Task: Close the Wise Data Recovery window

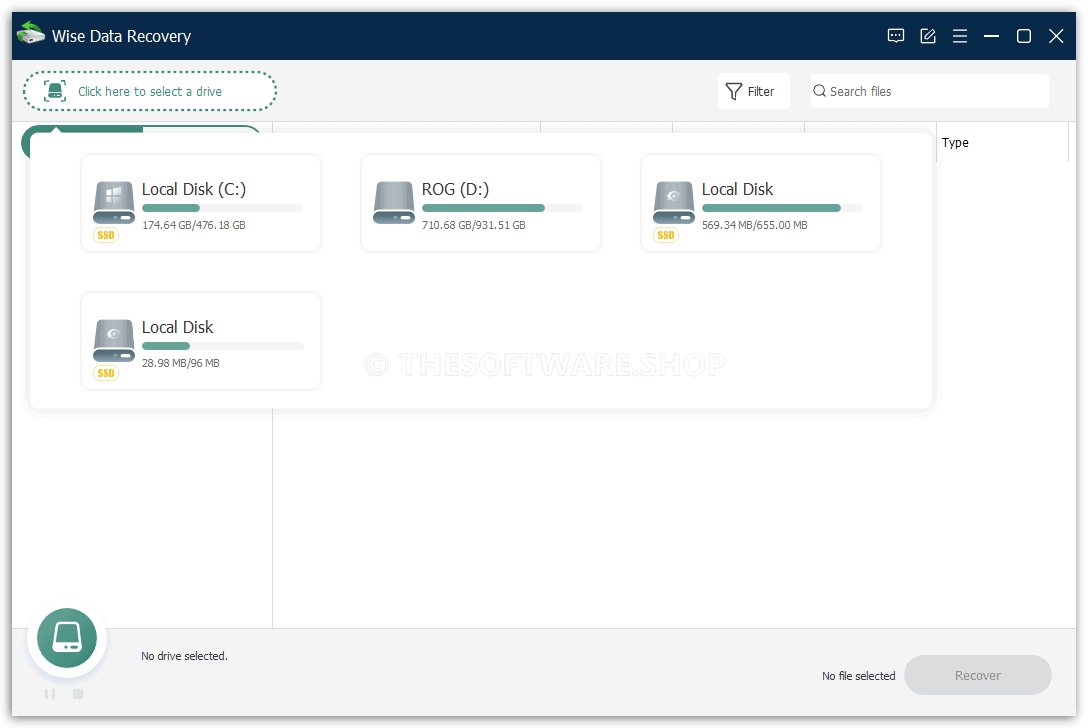Action: pos(1056,36)
